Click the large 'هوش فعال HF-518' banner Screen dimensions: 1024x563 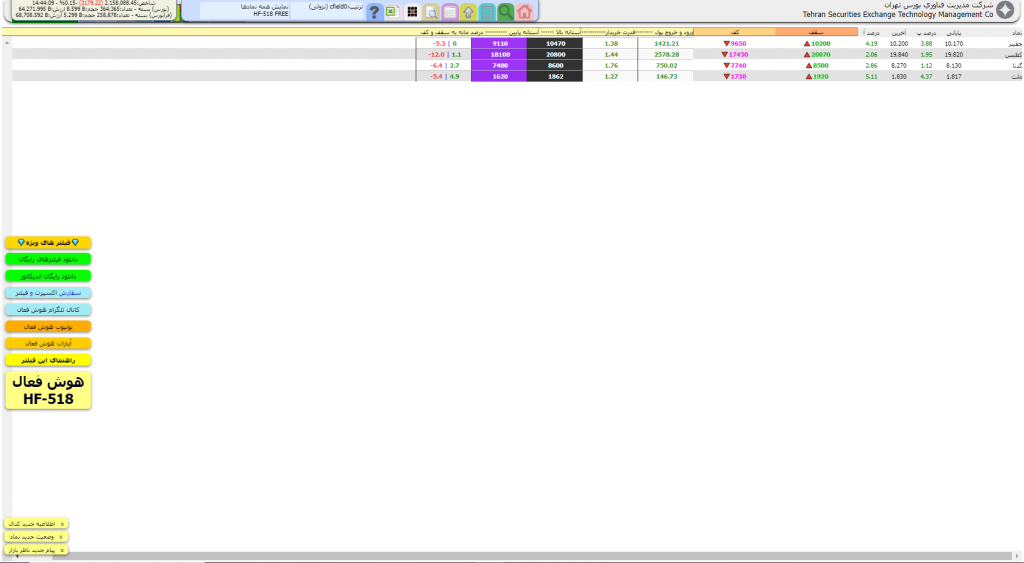pos(48,391)
